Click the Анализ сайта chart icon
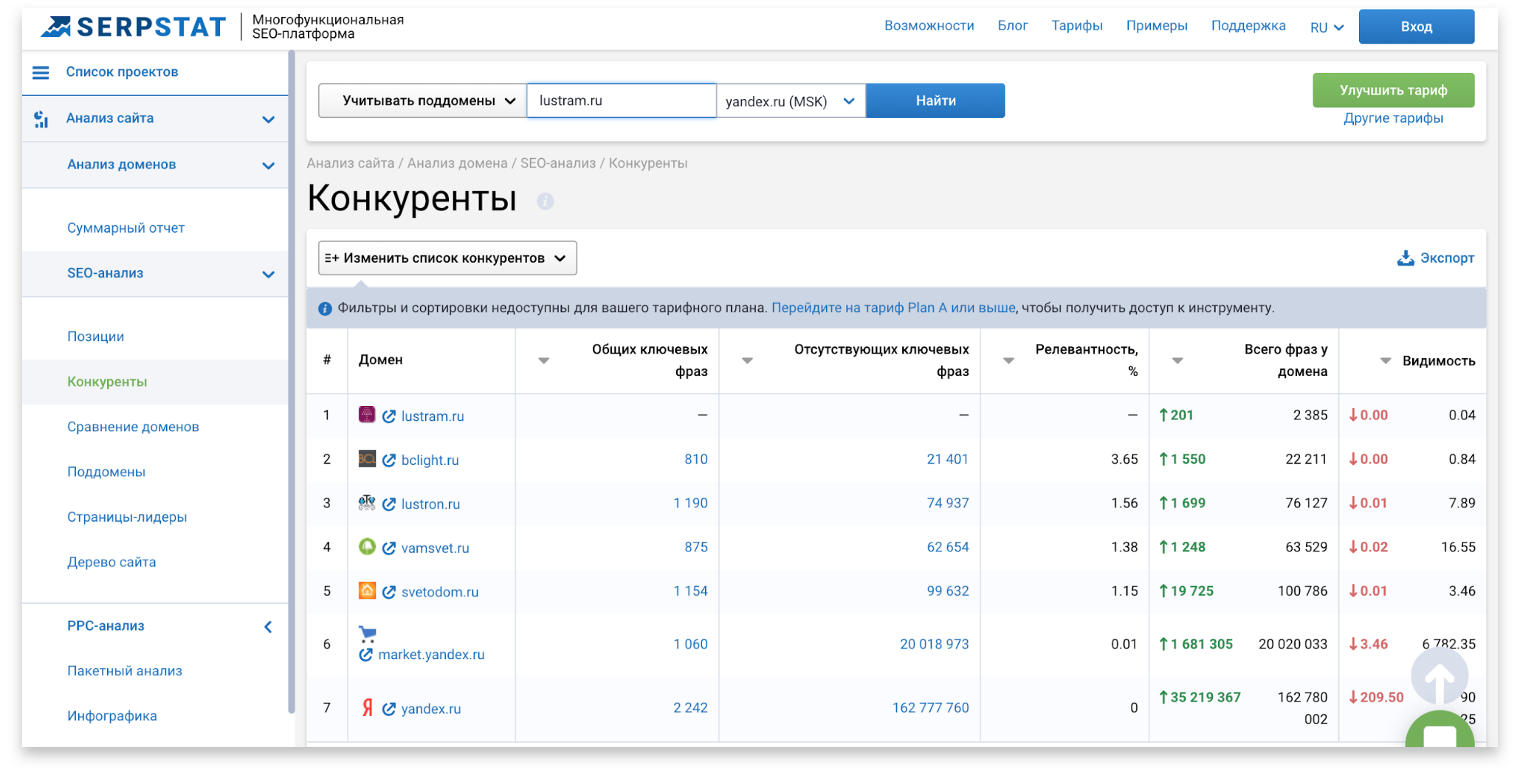Image resolution: width=1520 pixels, height=784 pixels. (41, 119)
